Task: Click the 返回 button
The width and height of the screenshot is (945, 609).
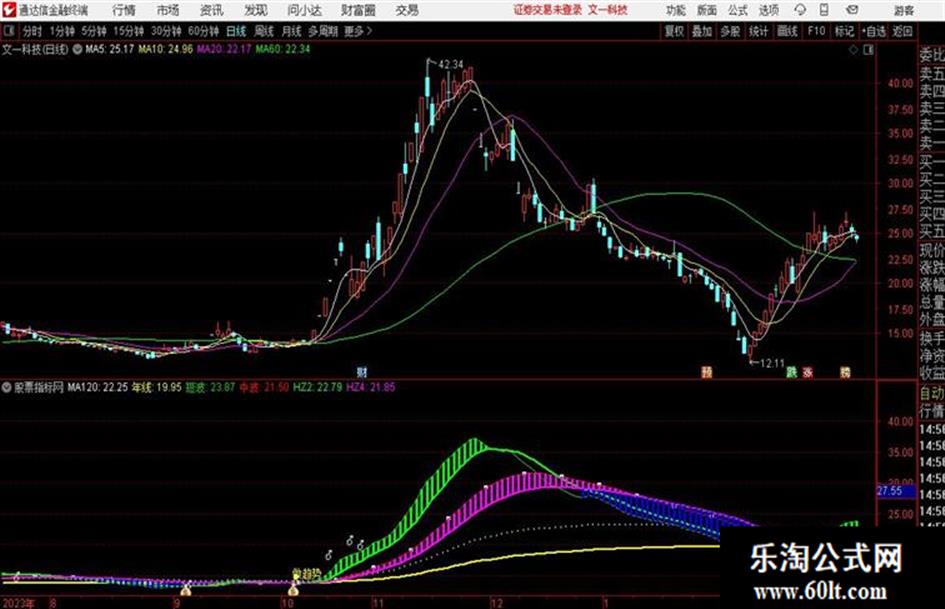Action: [x=902, y=31]
